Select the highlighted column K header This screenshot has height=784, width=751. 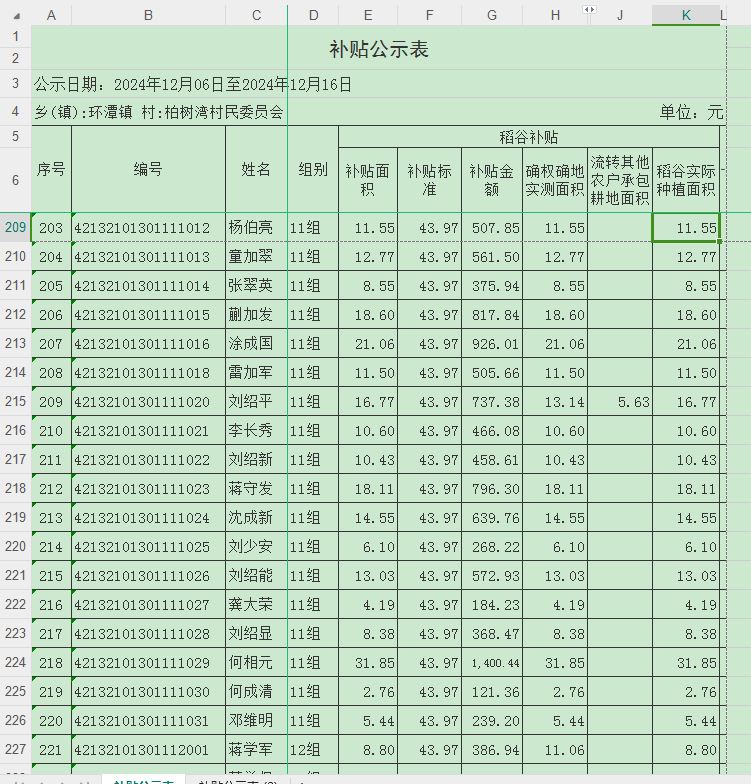coord(686,16)
